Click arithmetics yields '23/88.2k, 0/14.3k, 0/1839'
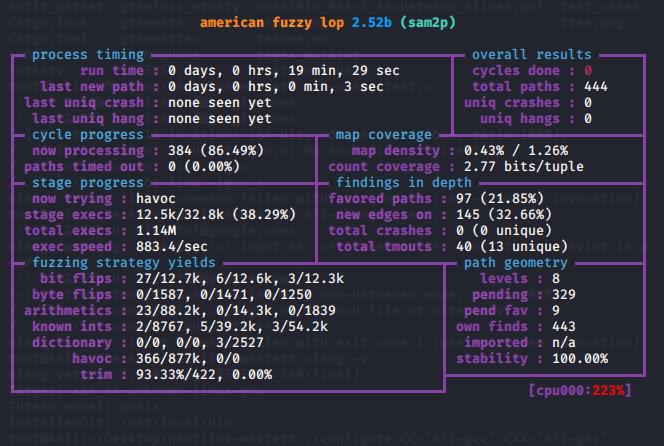664x446 pixels. [x=236, y=311]
